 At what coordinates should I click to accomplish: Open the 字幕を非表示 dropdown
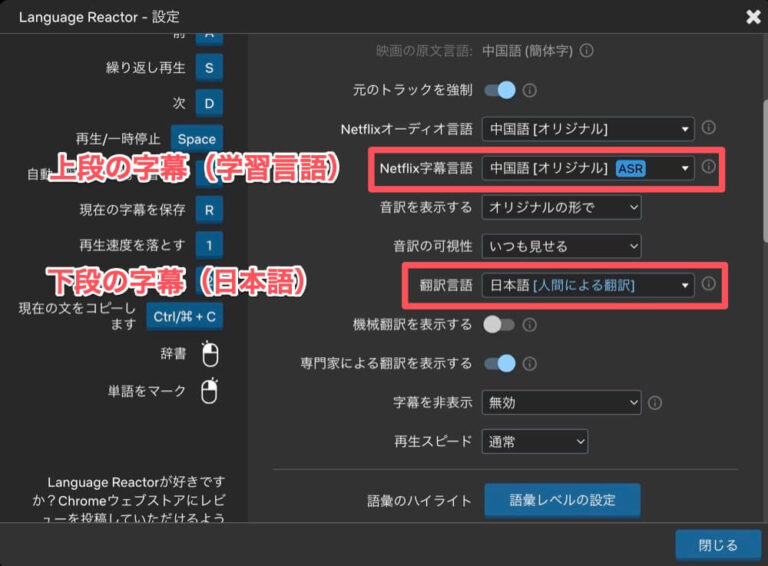point(561,402)
